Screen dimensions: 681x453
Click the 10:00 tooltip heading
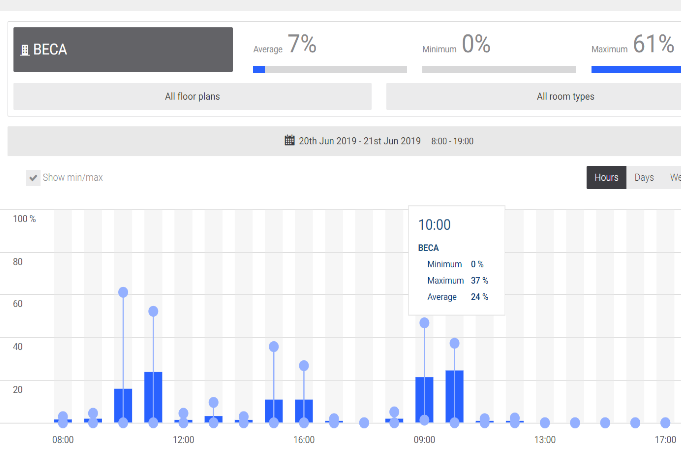click(x=434, y=225)
